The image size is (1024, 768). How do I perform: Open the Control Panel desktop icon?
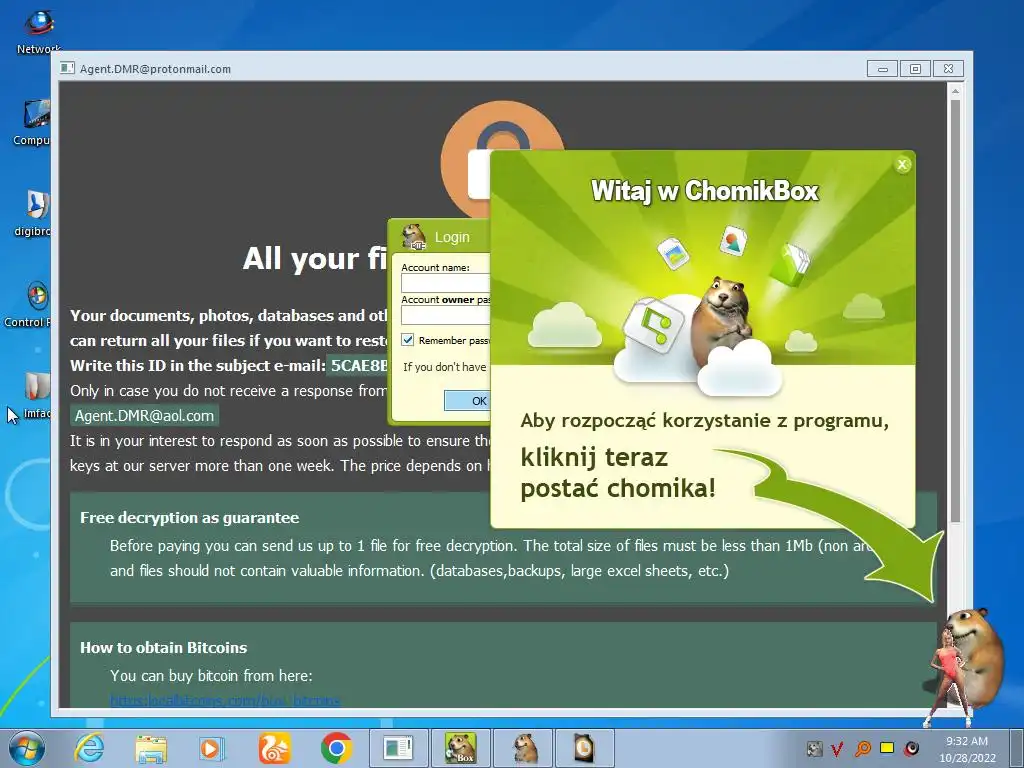point(27,304)
